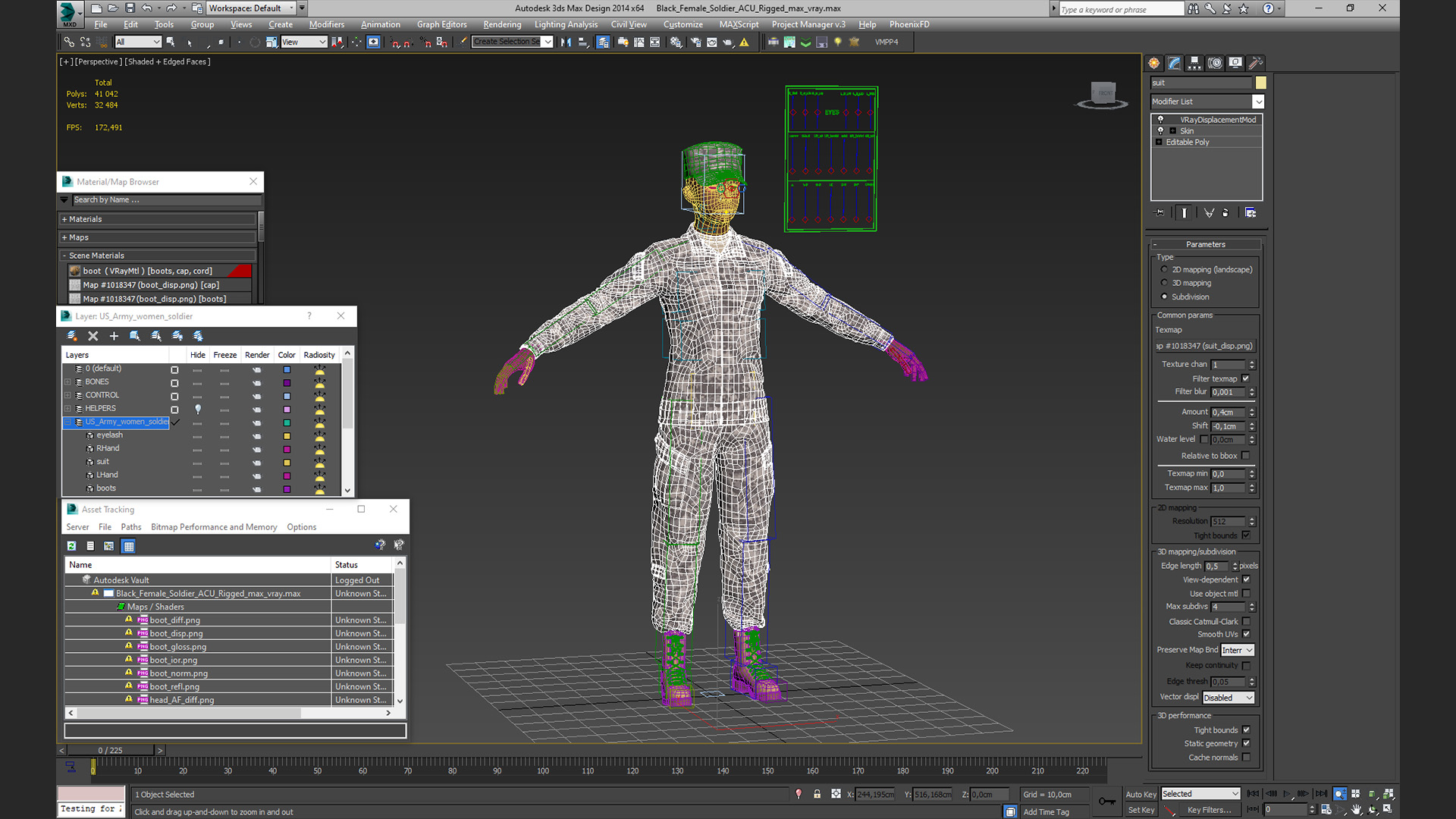The width and height of the screenshot is (1456, 819).
Task: Open Bitmap Performance and Memory menu
Action: pos(214,527)
